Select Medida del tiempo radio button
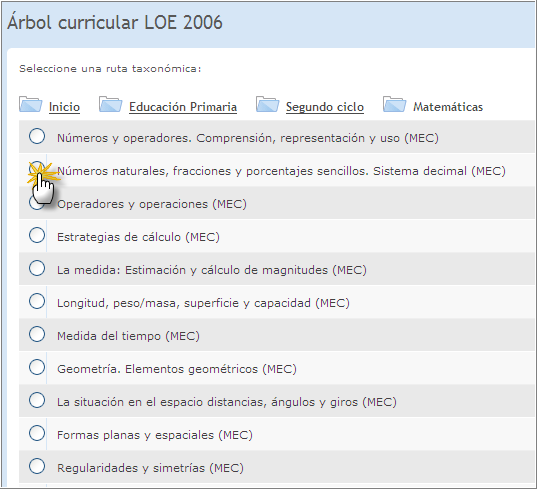Image resolution: width=537 pixels, height=489 pixels. point(37,334)
